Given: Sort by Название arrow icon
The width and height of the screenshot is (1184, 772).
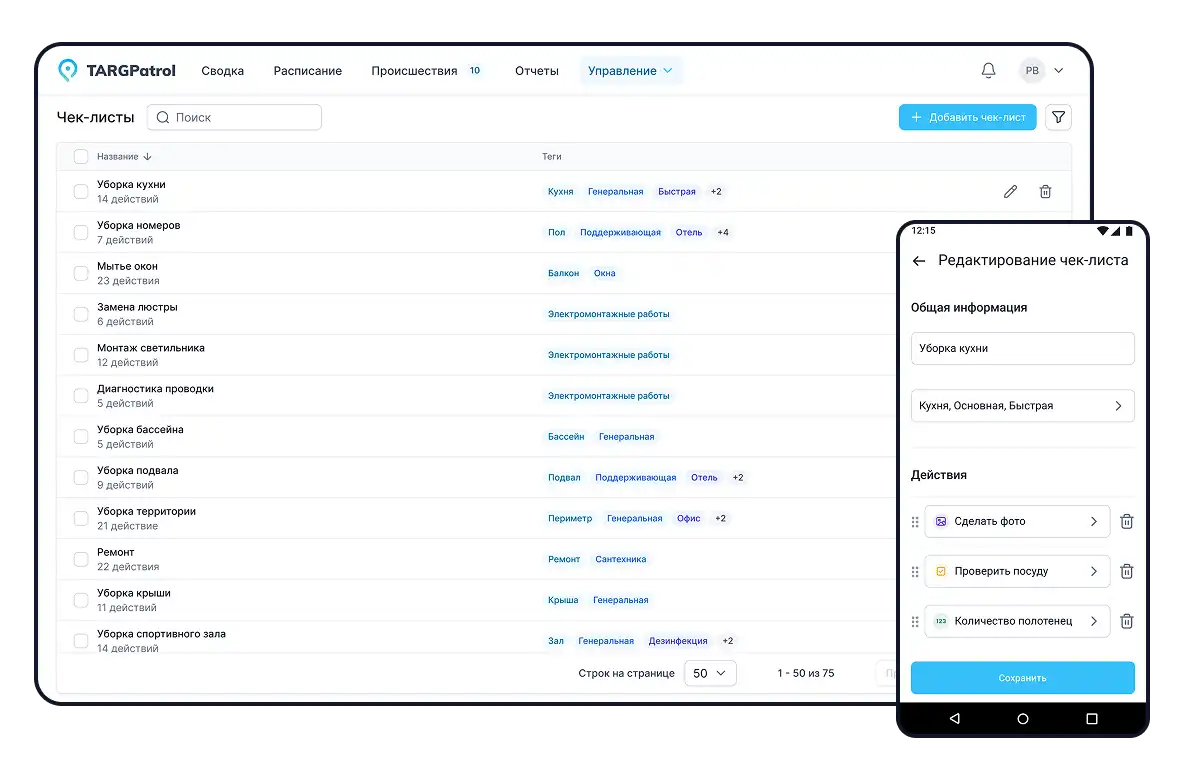Looking at the screenshot, I should 147,156.
